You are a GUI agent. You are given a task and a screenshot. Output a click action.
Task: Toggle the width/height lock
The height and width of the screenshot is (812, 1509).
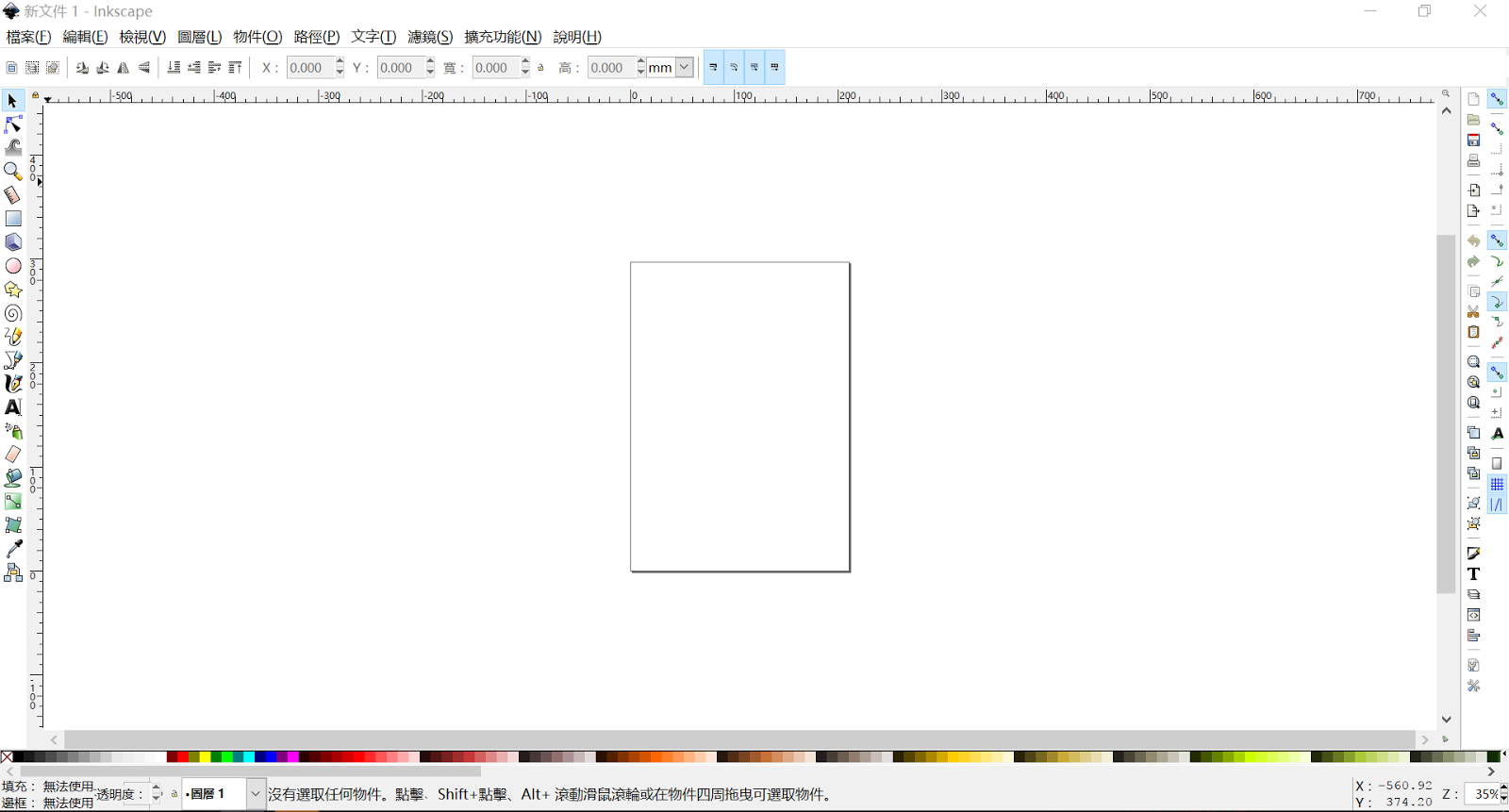pyautogui.click(x=540, y=68)
